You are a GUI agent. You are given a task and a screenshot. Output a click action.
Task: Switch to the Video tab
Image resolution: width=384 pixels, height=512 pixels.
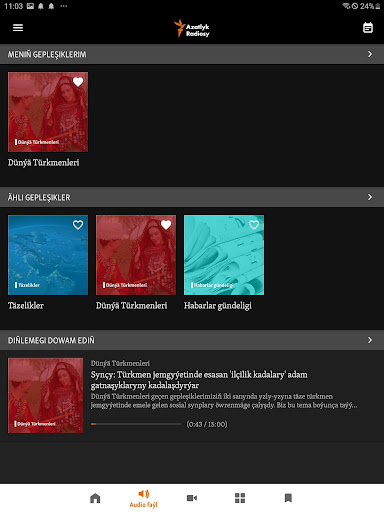click(192, 498)
